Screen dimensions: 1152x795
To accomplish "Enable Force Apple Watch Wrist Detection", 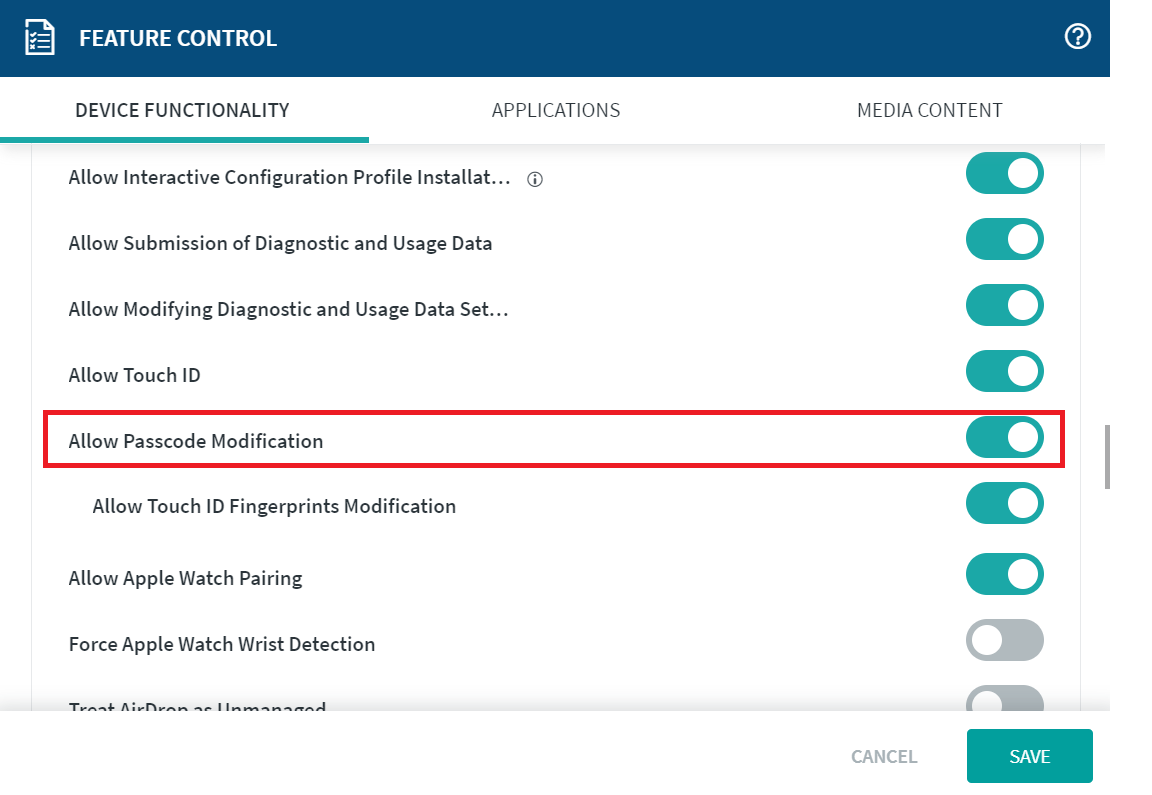I will 1004,641.
